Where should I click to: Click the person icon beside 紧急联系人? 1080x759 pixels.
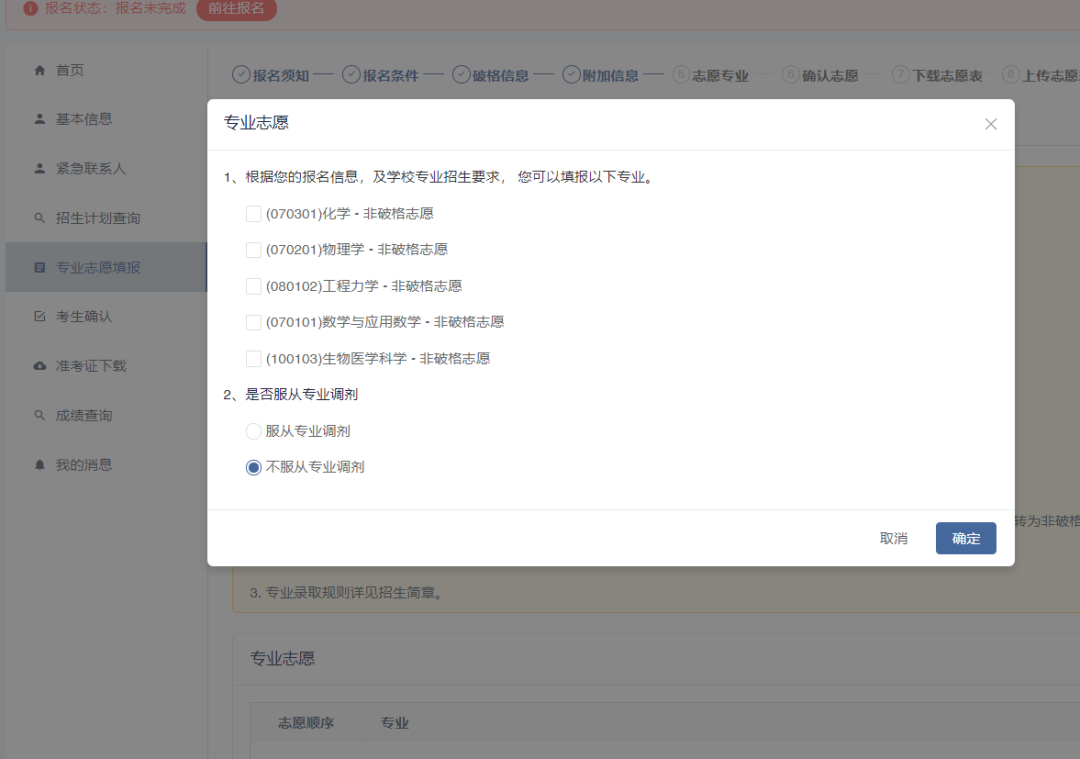click(x=40, y=168)
